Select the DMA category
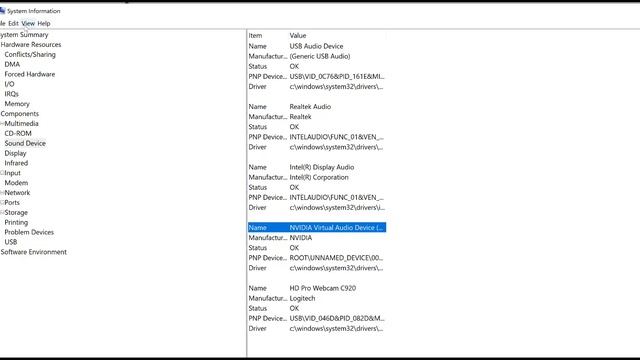 pos(12,64)
